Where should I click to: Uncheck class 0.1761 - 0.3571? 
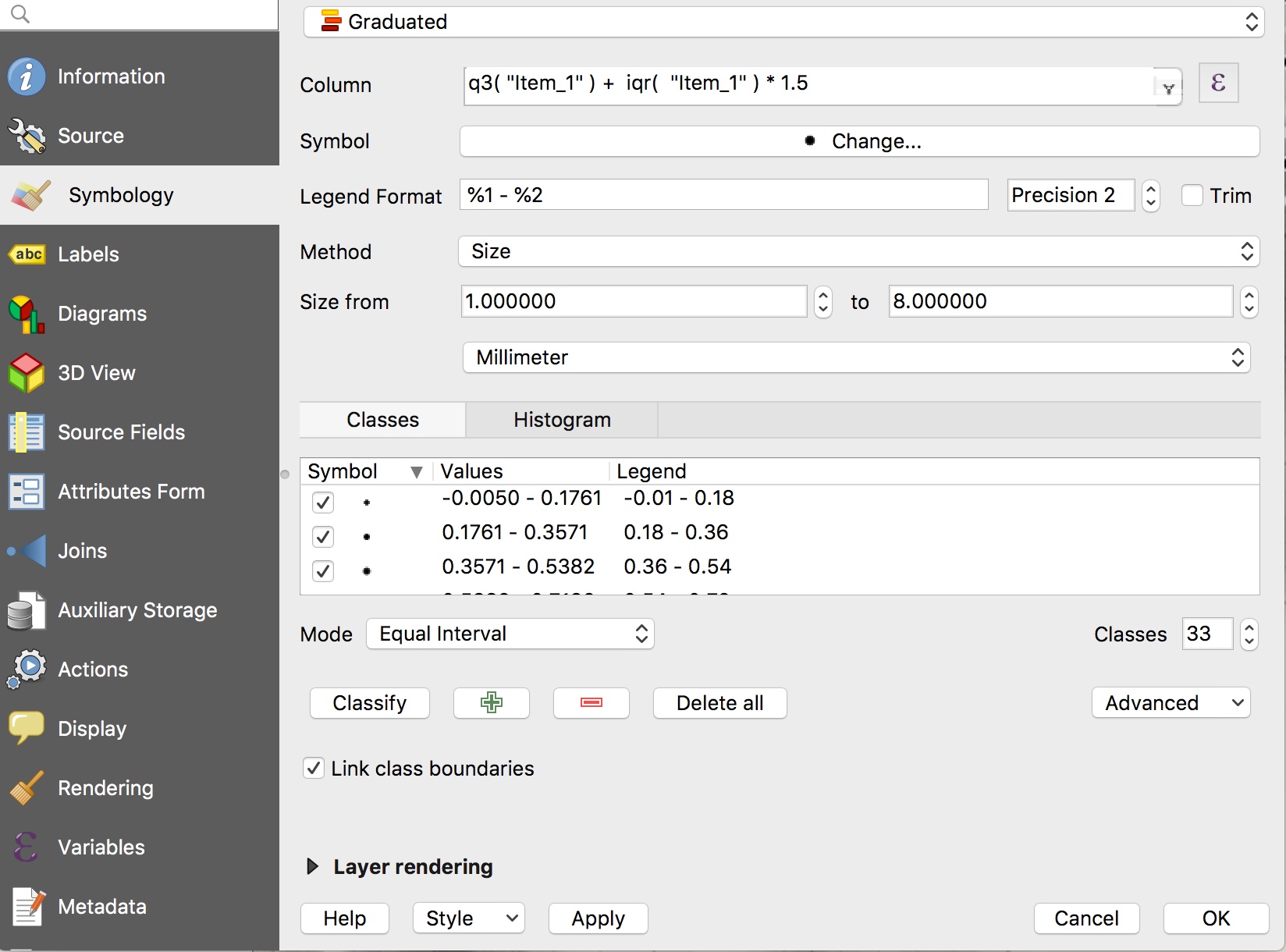323,537
